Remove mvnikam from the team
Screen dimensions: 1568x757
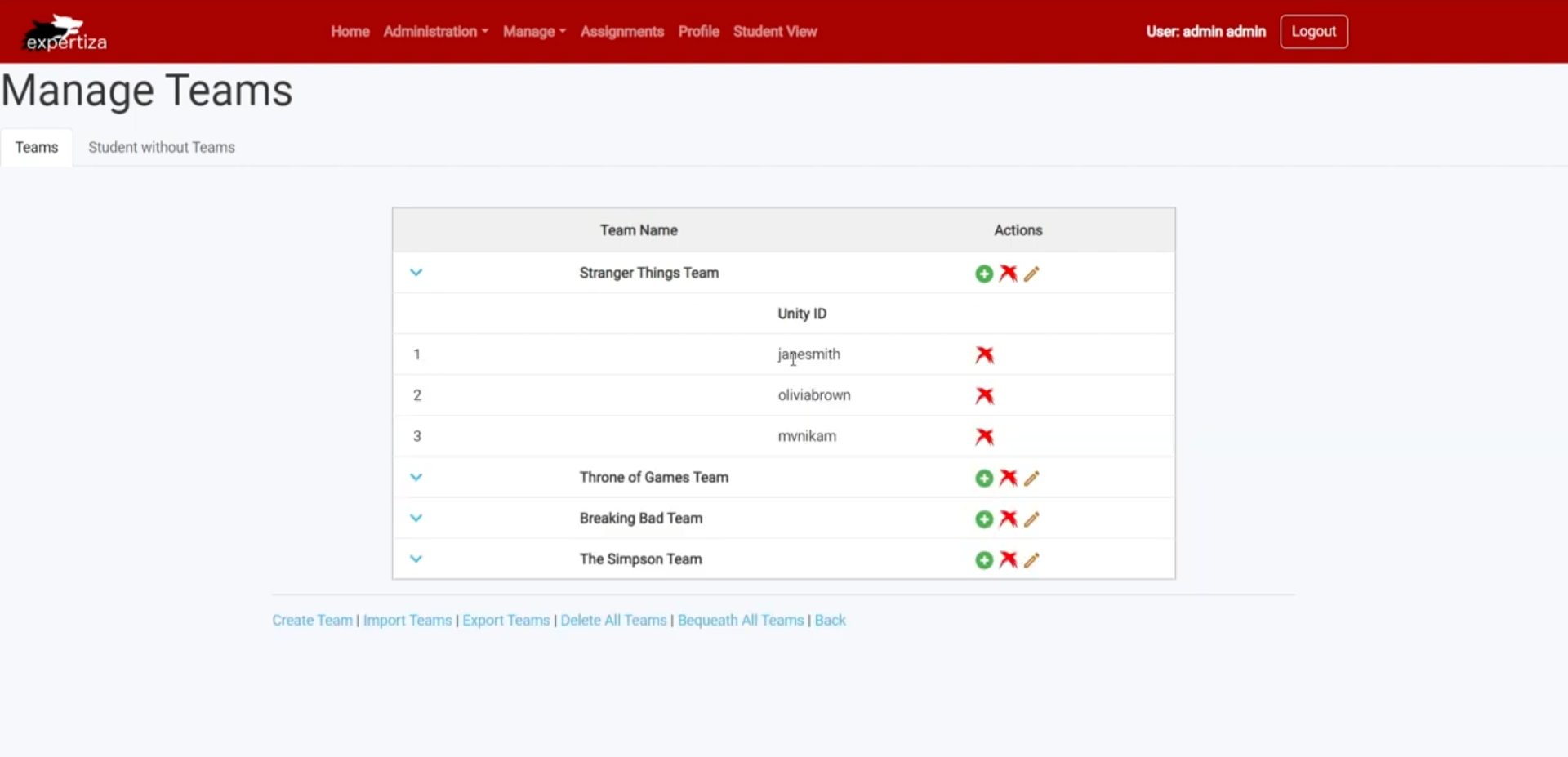coord(985,436)
